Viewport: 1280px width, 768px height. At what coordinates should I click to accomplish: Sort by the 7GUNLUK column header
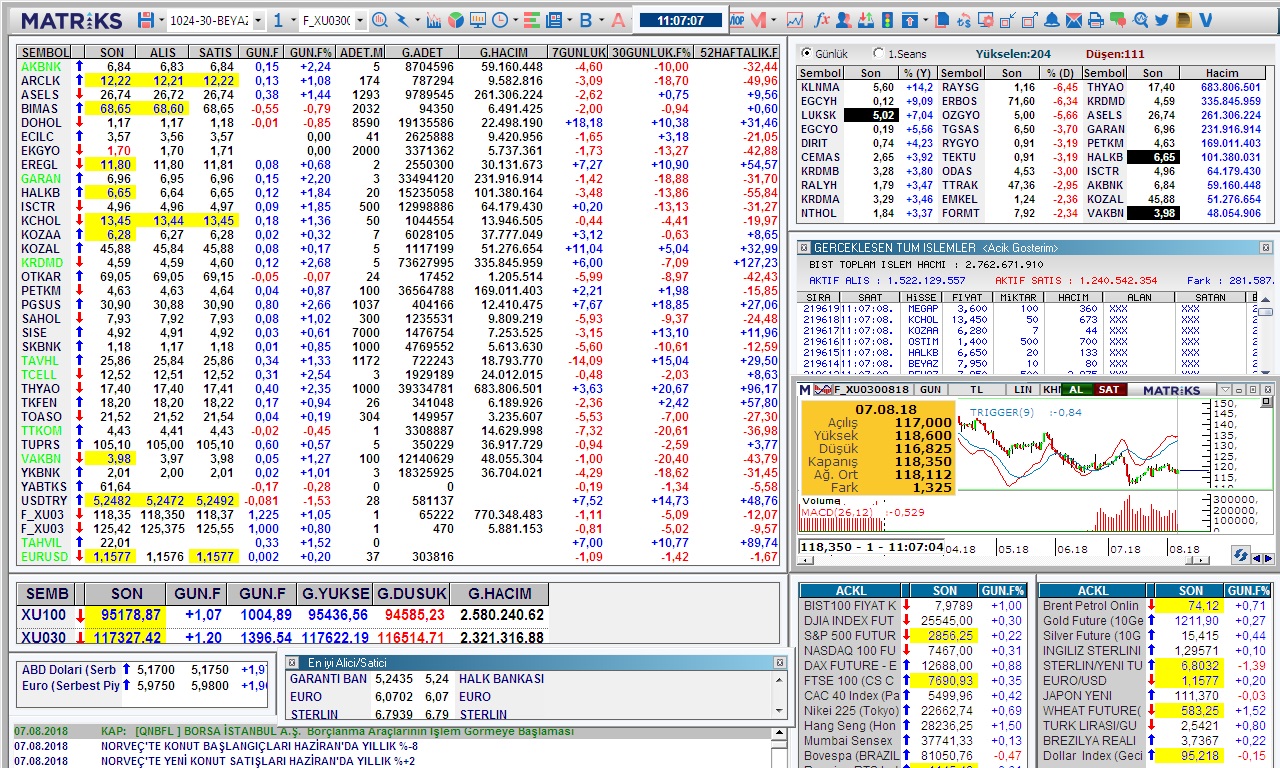pos(578,52)
